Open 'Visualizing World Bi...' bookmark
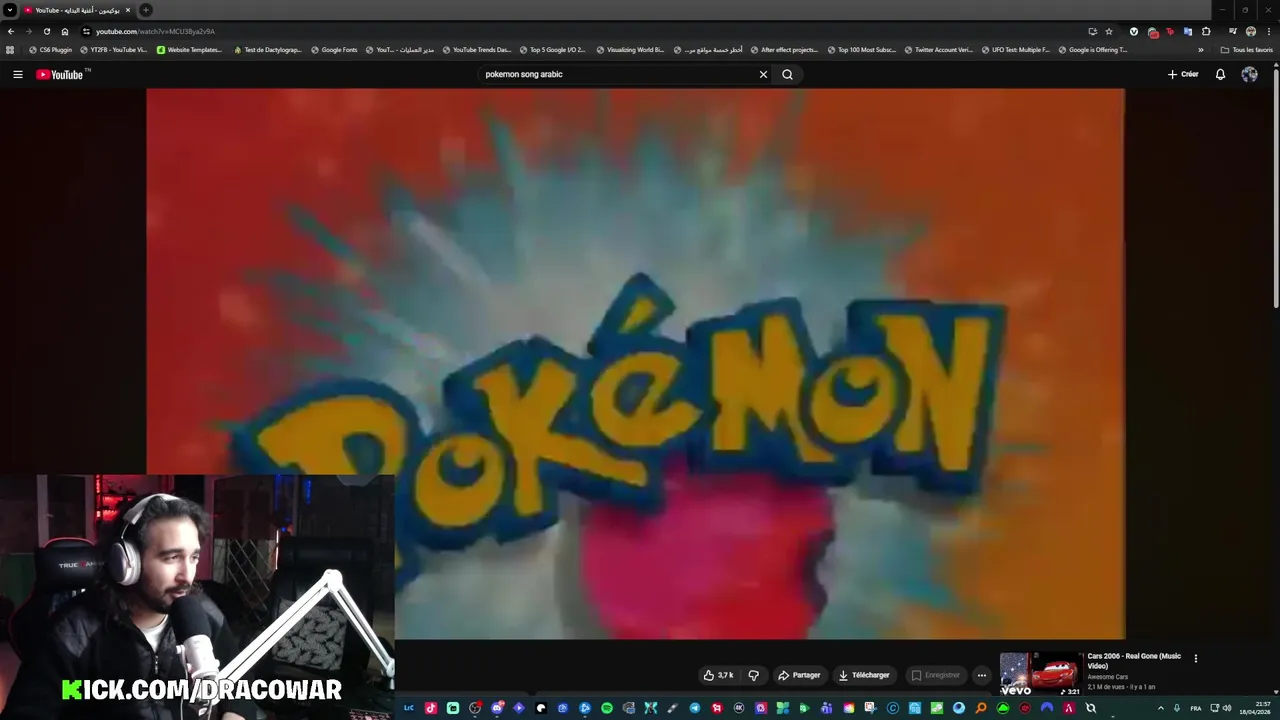 point(630,49)
